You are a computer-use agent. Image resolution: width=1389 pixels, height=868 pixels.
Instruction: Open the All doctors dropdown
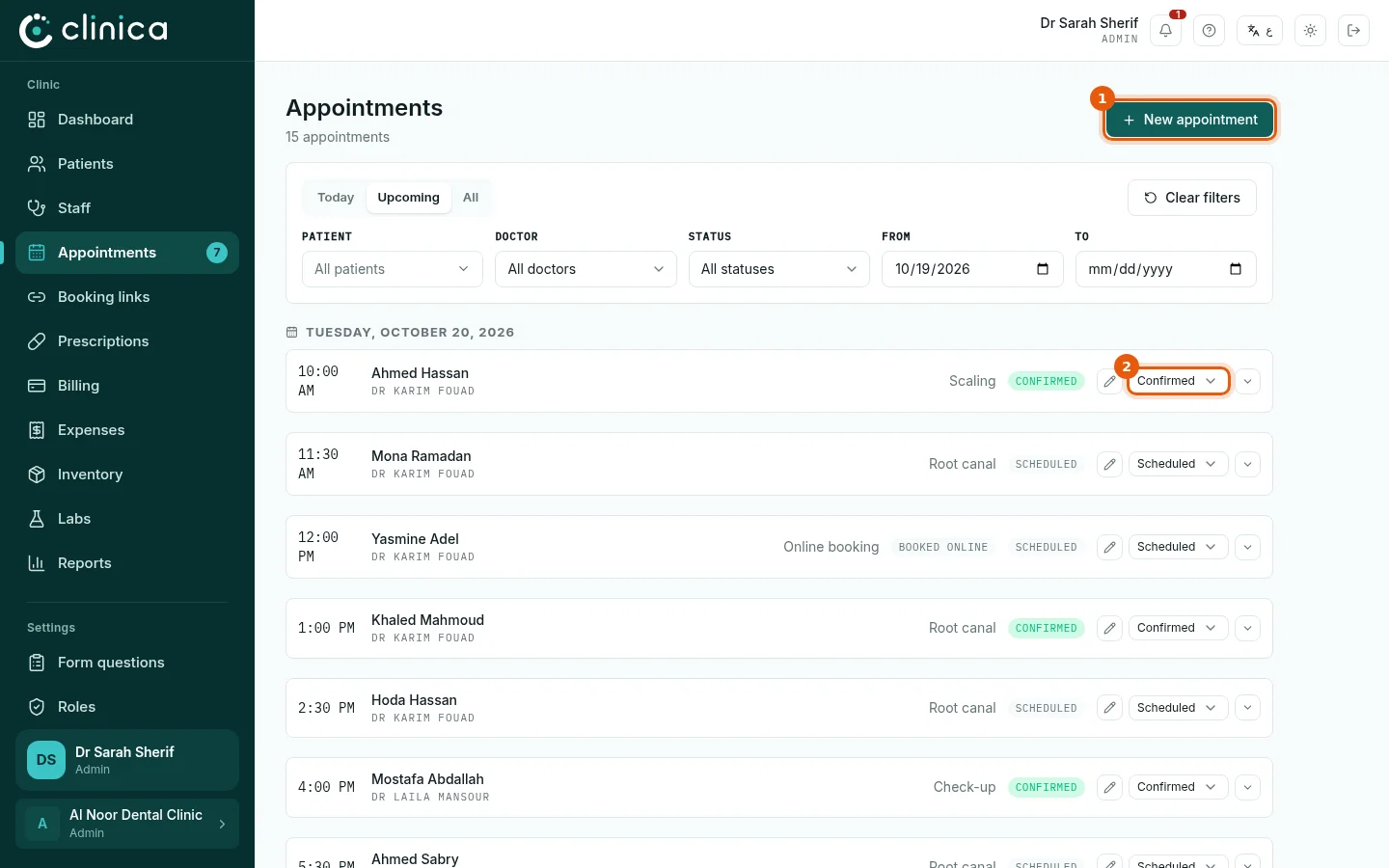tap(586, 269)
